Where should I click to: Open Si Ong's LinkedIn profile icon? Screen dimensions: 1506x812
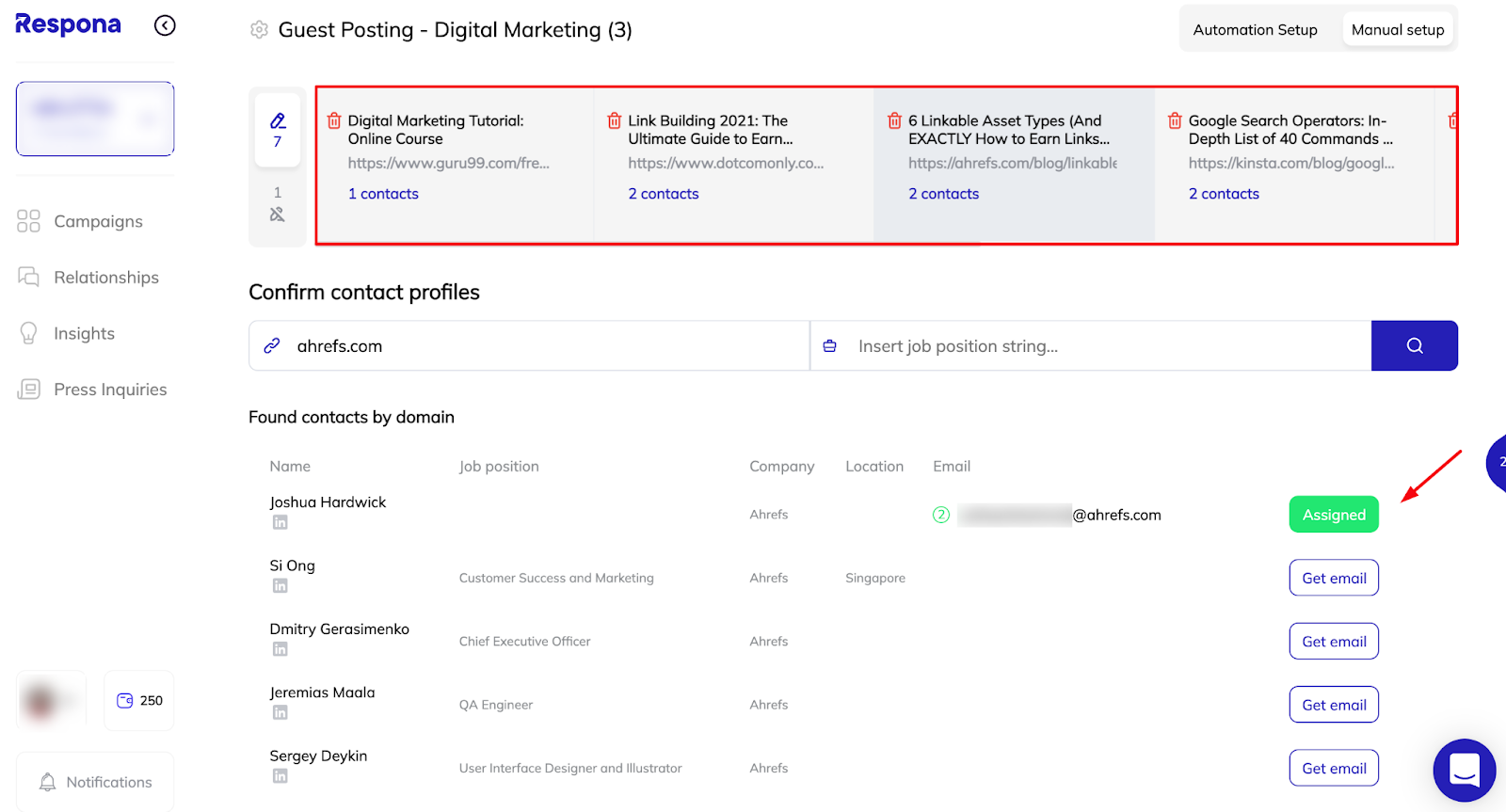pos(280,585)
